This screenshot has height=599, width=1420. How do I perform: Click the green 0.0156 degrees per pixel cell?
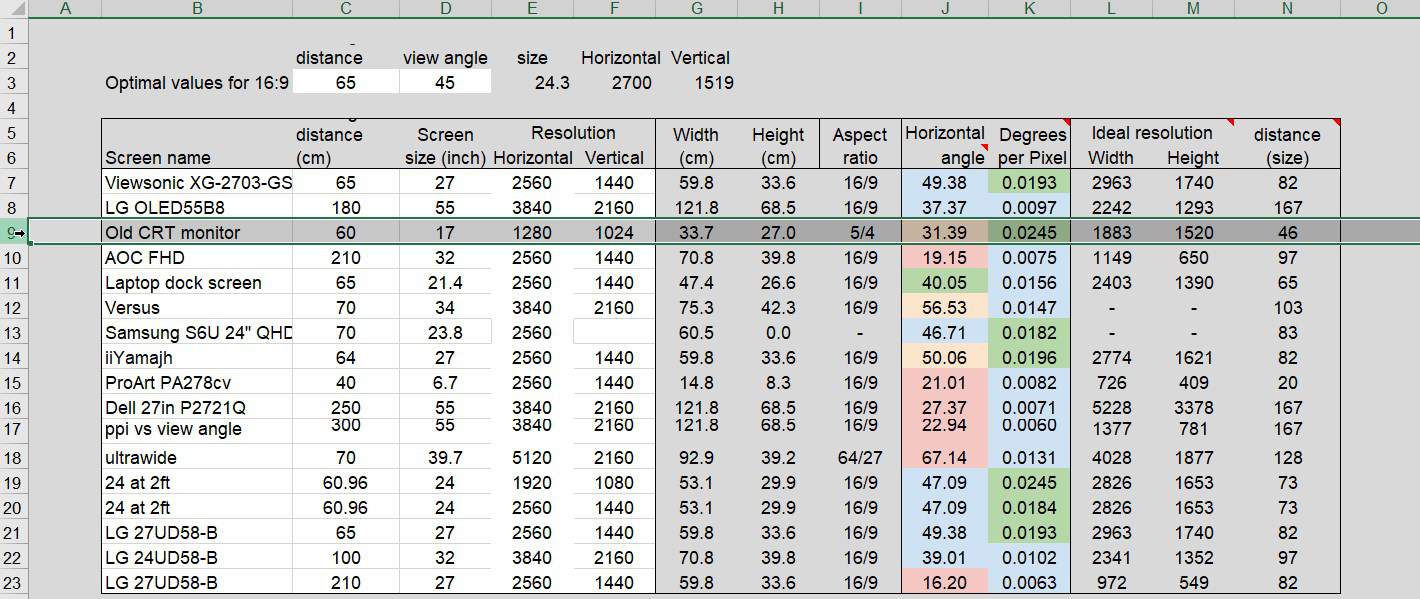(x=1029, y=283)
